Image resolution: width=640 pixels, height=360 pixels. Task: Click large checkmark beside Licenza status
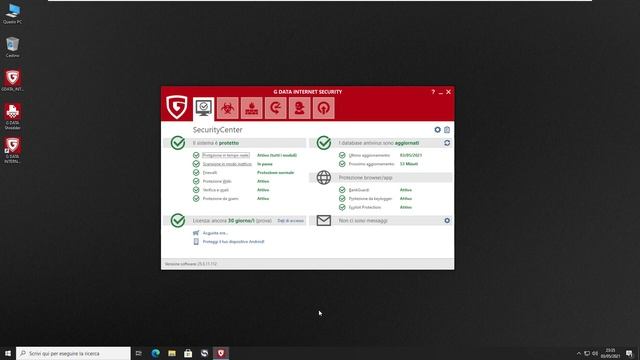(x=178, y=220)
